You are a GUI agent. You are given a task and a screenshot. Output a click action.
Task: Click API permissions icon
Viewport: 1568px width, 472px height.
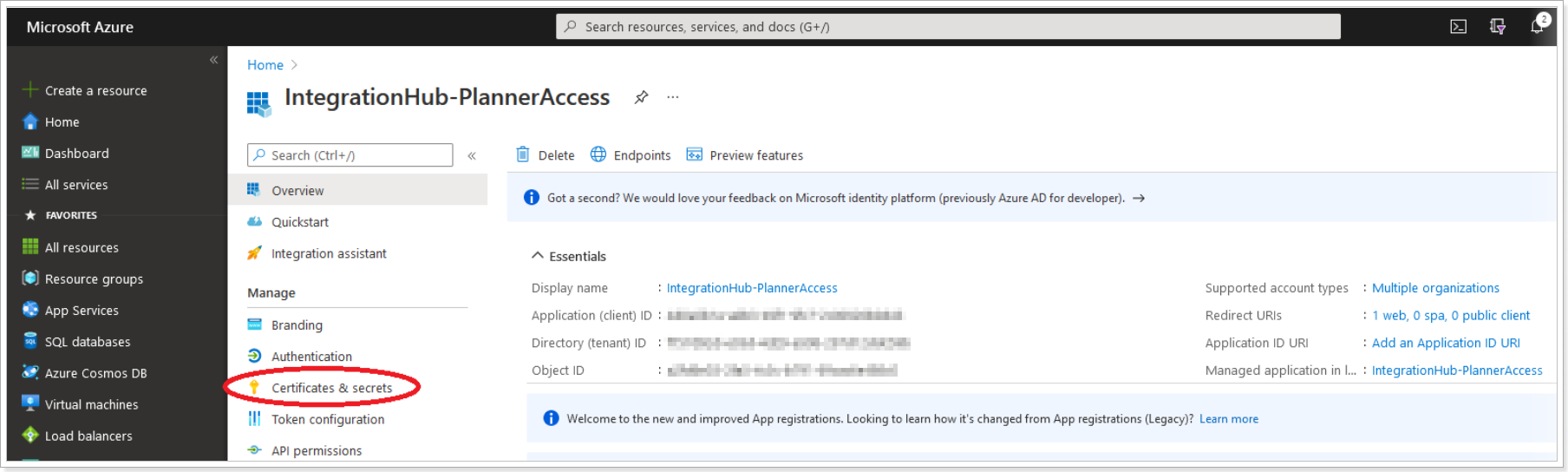coord(254,449)
